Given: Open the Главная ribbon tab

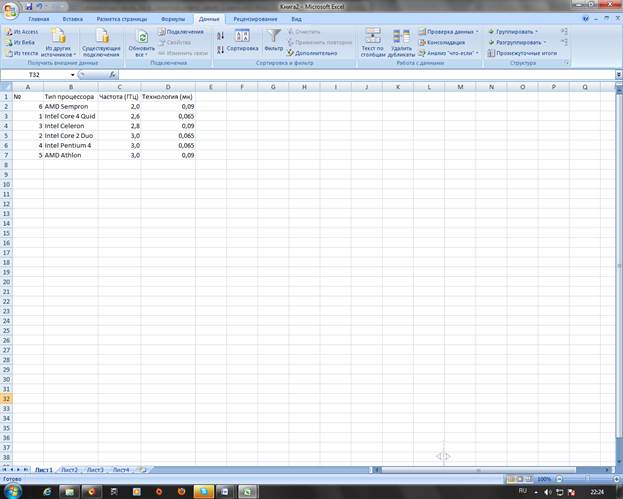Looking at the screenshot, I should (39, 19).
